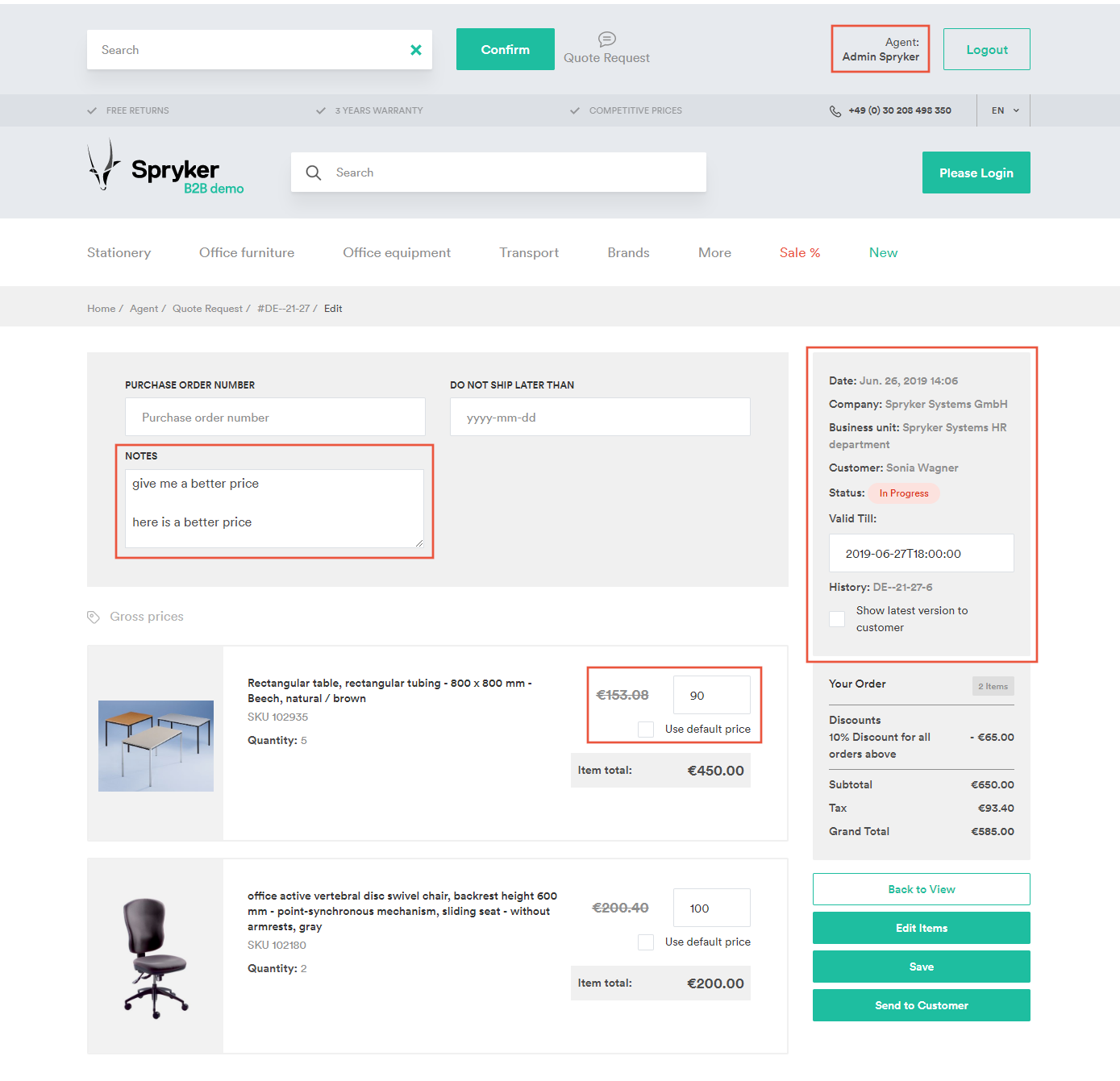
Task: Click the Do not ship later than date field
Action: pyautogui.click(x=600, y=417)
